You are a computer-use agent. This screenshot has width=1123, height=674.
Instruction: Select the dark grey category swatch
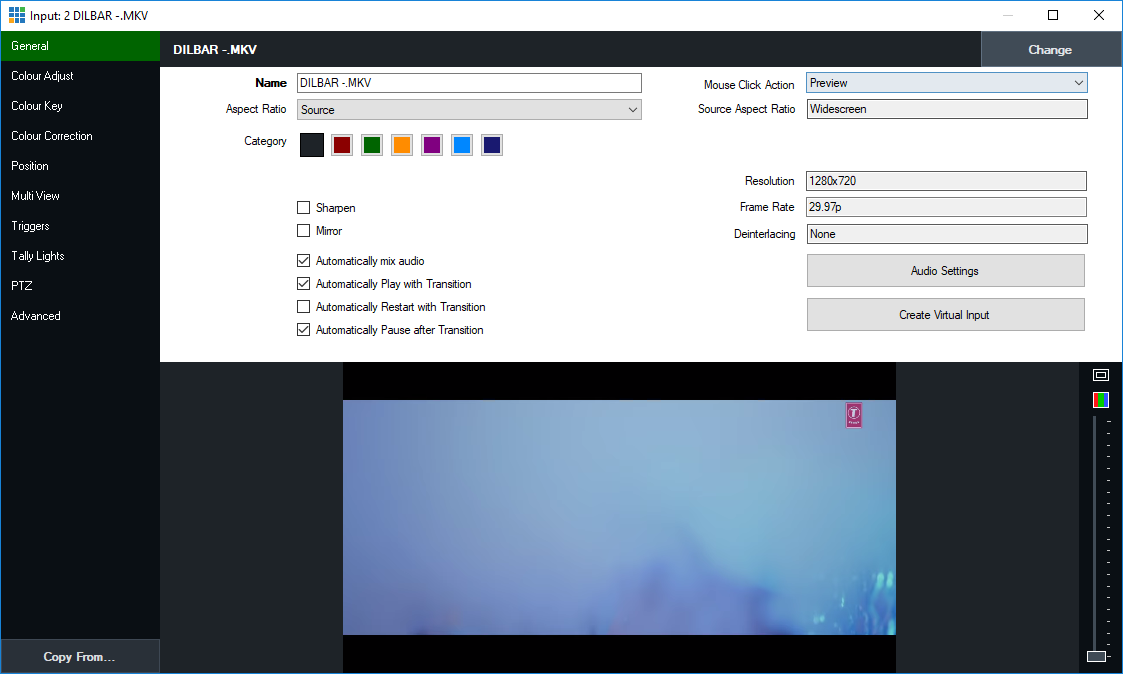[x=312, y=145]
